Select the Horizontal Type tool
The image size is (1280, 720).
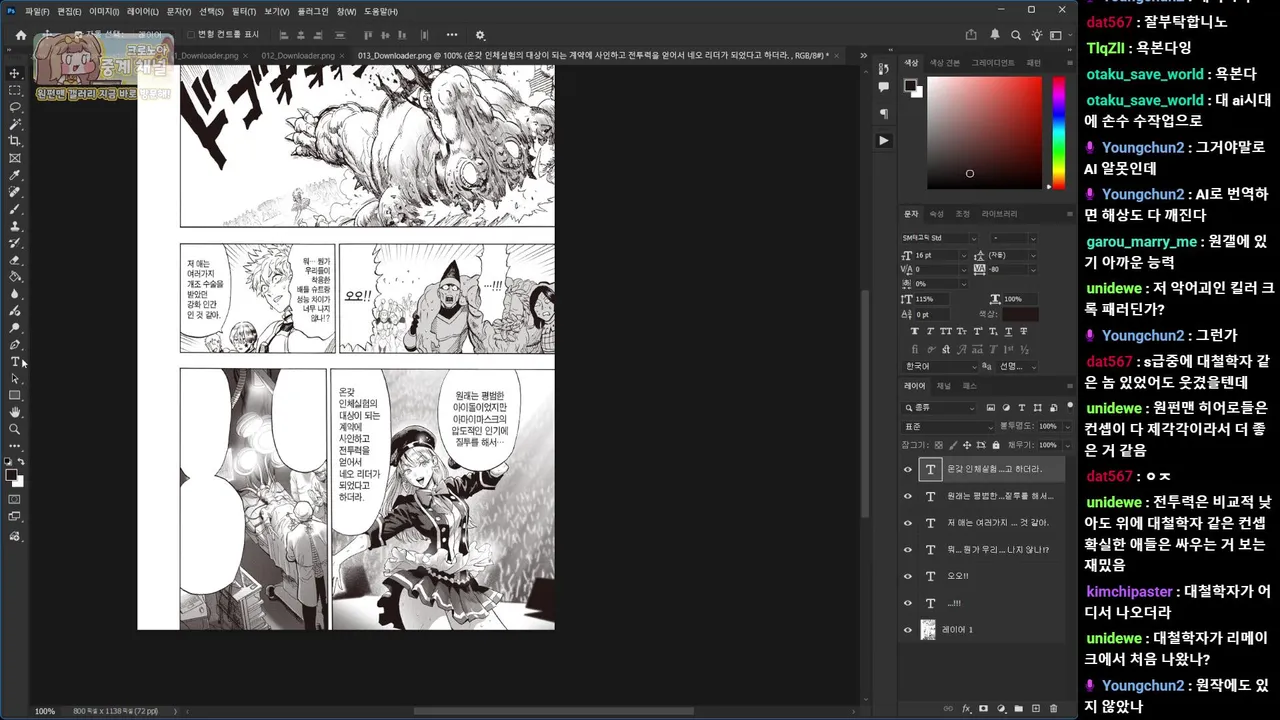[15, 361]
